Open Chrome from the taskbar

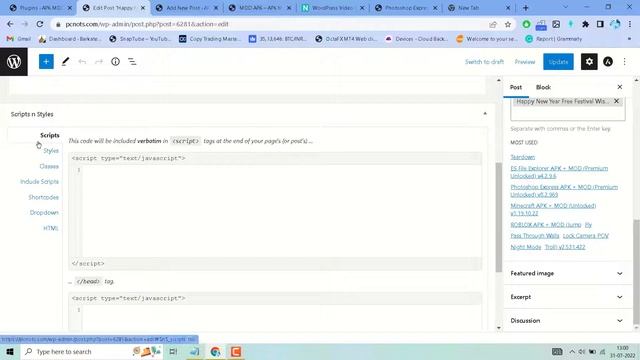tap(215, 351)
